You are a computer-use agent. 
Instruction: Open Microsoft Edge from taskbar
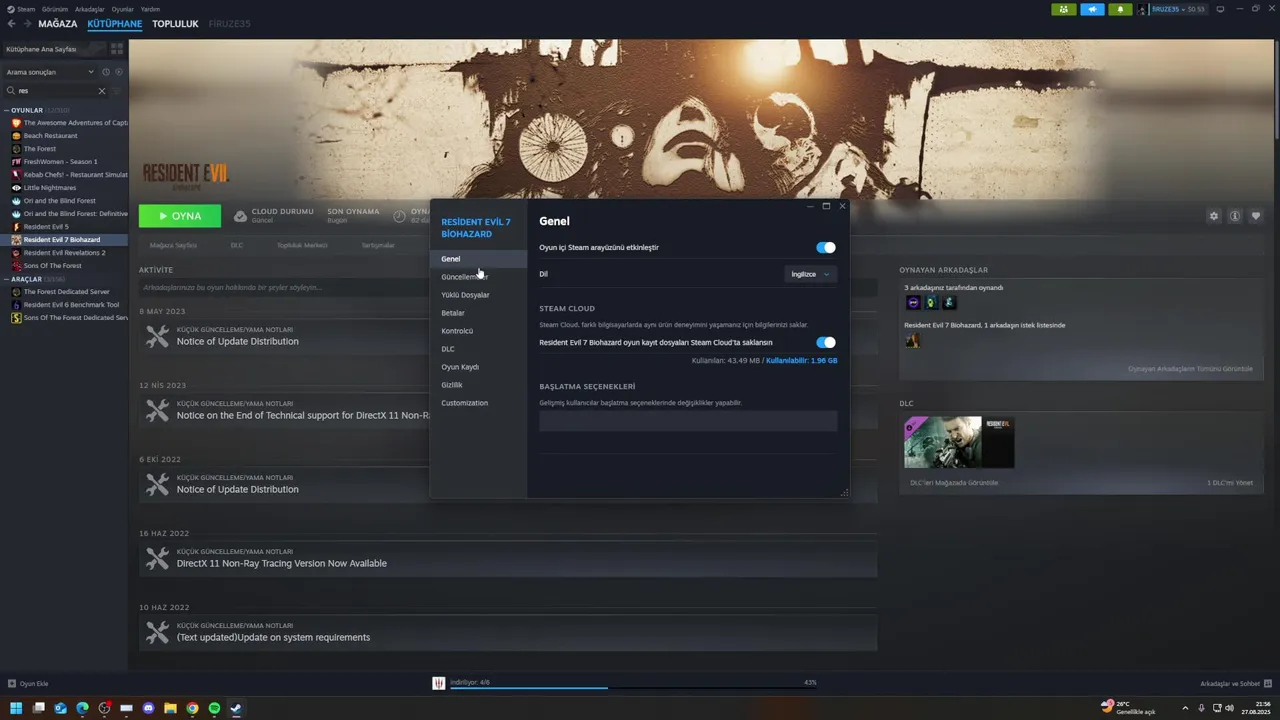82,708
